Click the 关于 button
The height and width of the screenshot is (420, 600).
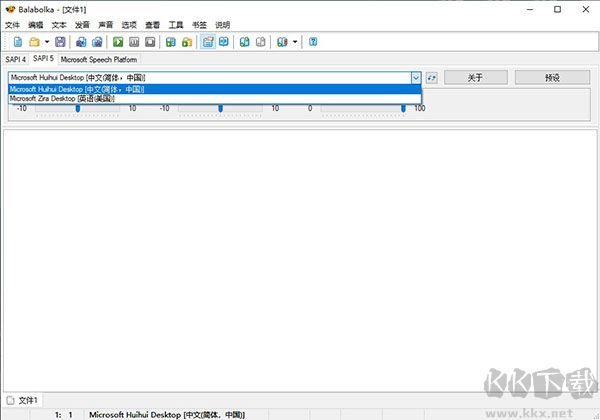(476, 78)
